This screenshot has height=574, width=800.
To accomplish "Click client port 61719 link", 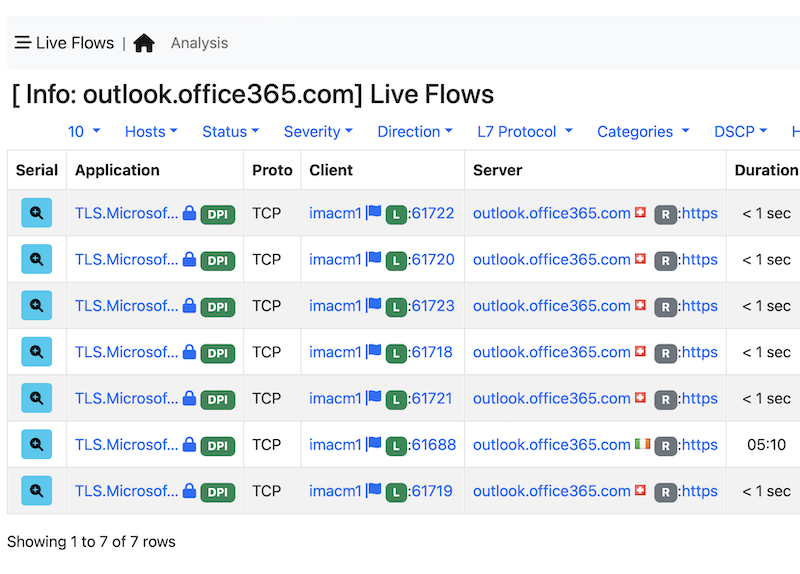I will coord(432,491).
